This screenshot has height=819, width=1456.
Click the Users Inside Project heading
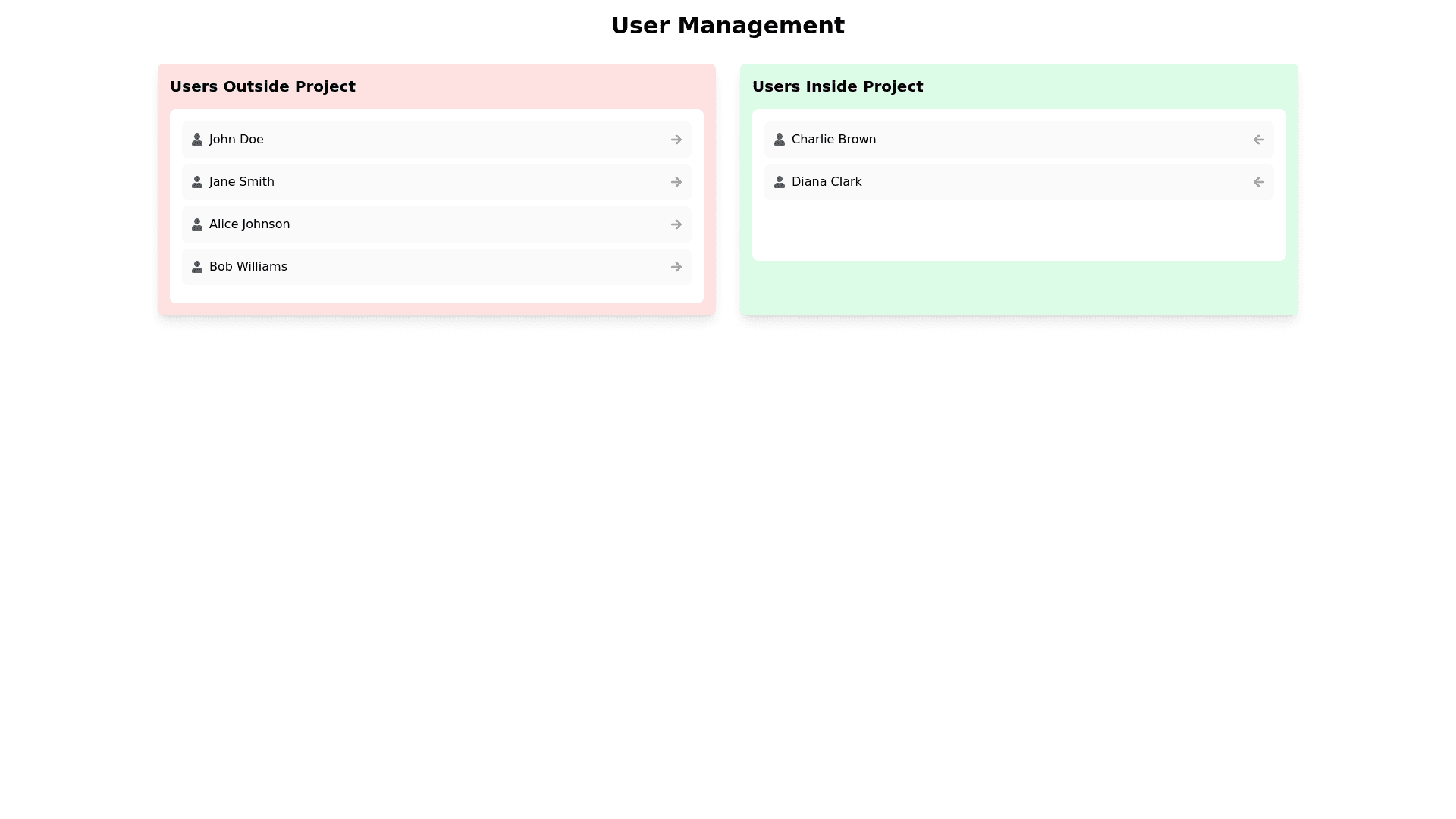[x=837, y=86]
